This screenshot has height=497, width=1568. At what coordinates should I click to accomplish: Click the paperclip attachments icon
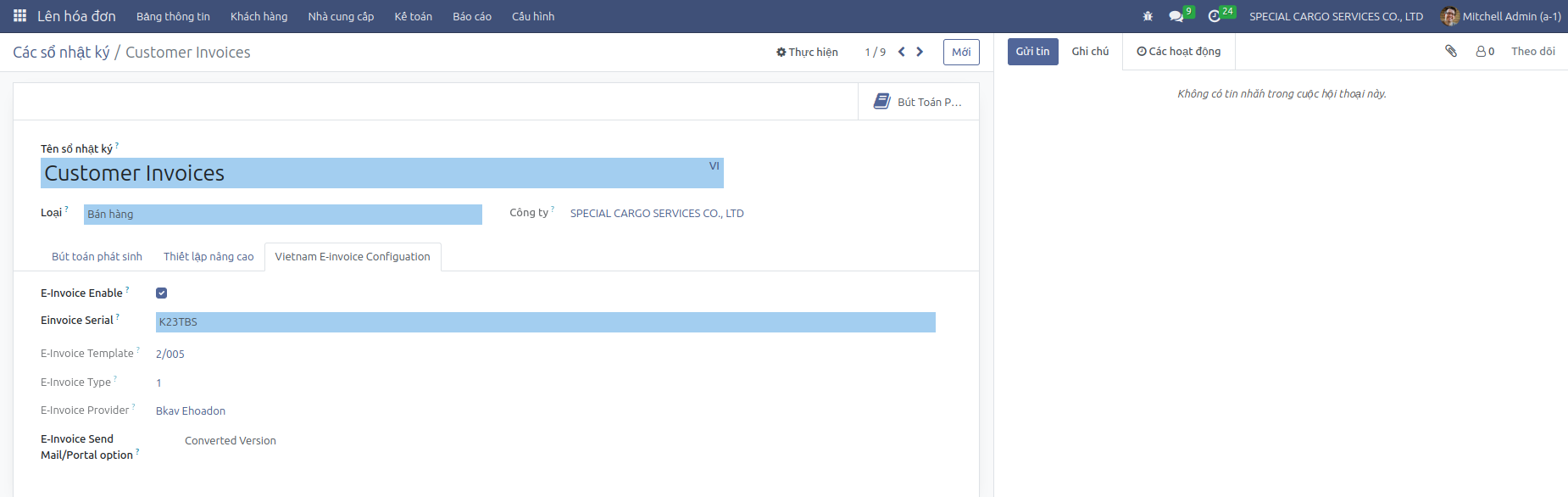[x=1451, y=51]
